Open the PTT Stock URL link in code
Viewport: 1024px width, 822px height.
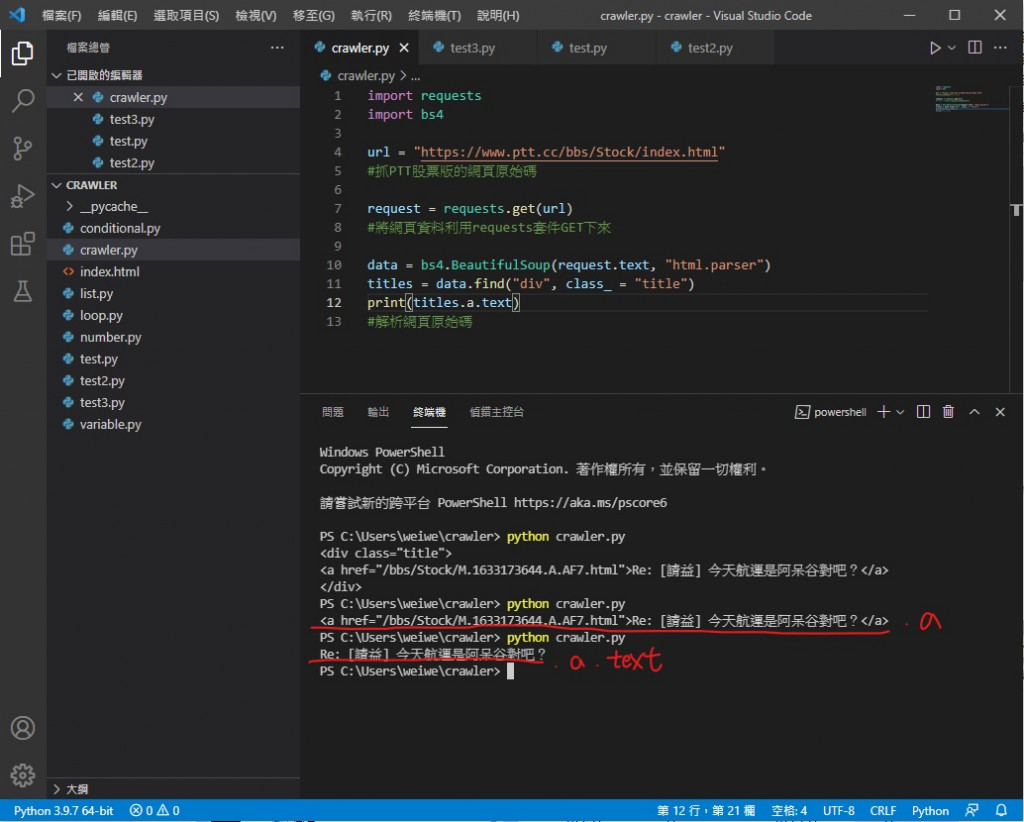(x=569, y=152)
